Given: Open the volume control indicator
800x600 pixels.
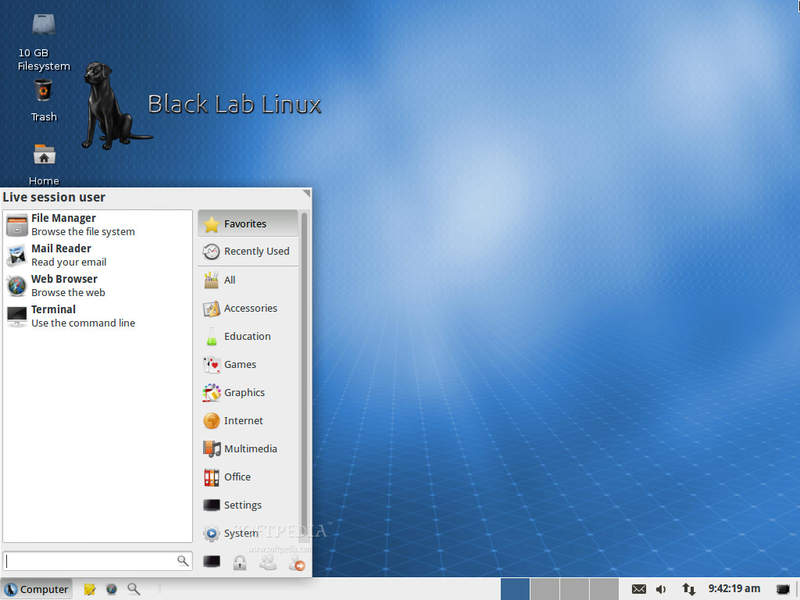Looking at the screenshot, I should 661,589.
